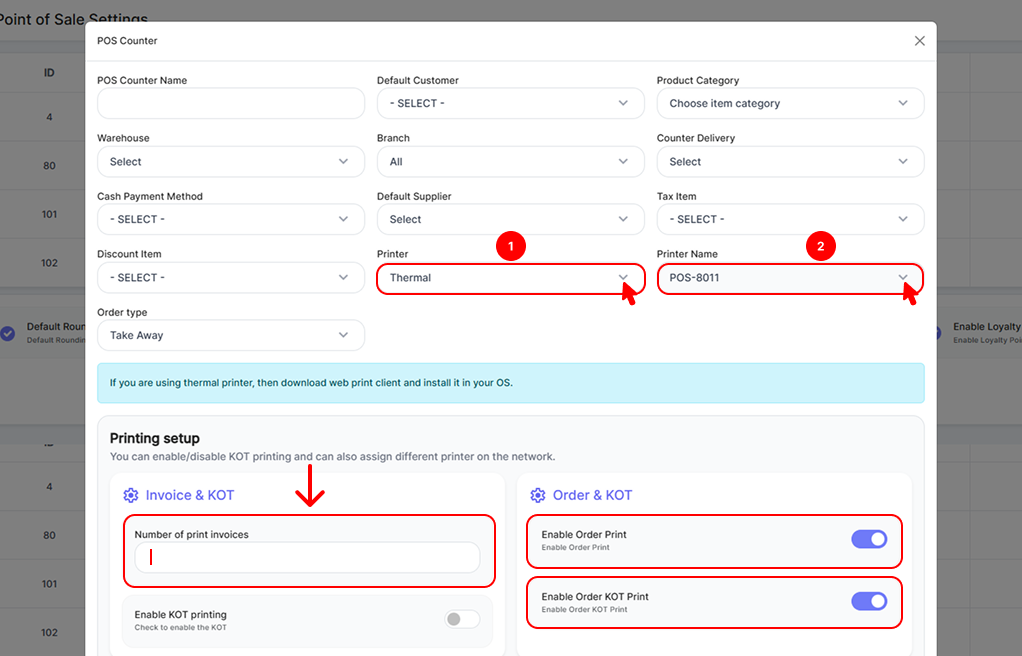1022x656 pixels.
Task: Open the Product Category dropdown
Action: 789,104
